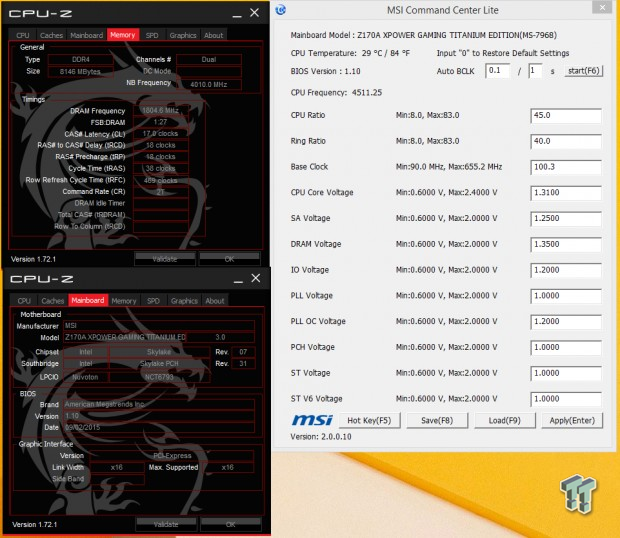Image resolution: width=620 pixels, height=538 pixels.
Task: Click the Auto BCLK seconds field showing 1
Action: point(535,71)
